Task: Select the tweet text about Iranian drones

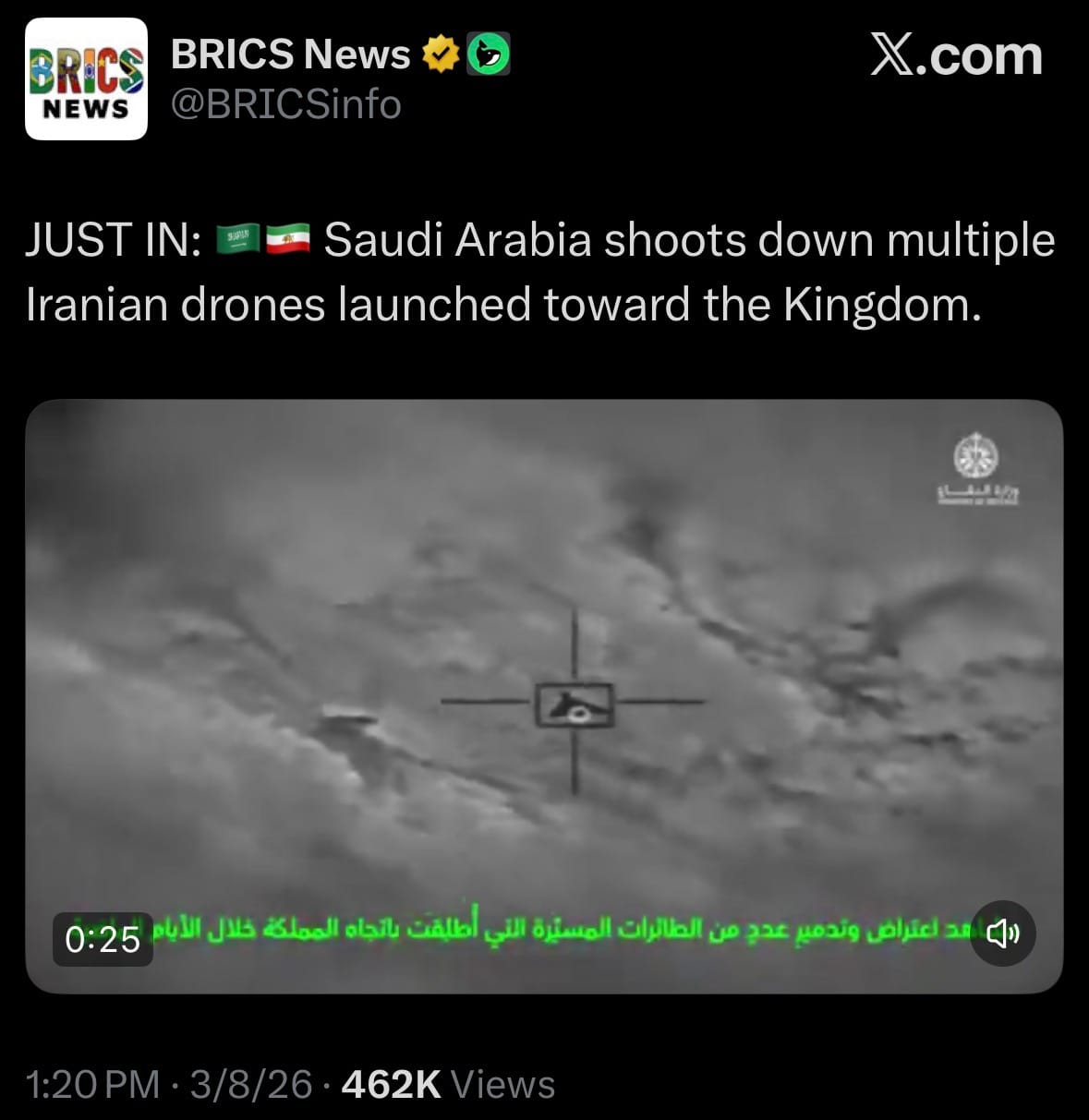Action: tap(540, 272)
